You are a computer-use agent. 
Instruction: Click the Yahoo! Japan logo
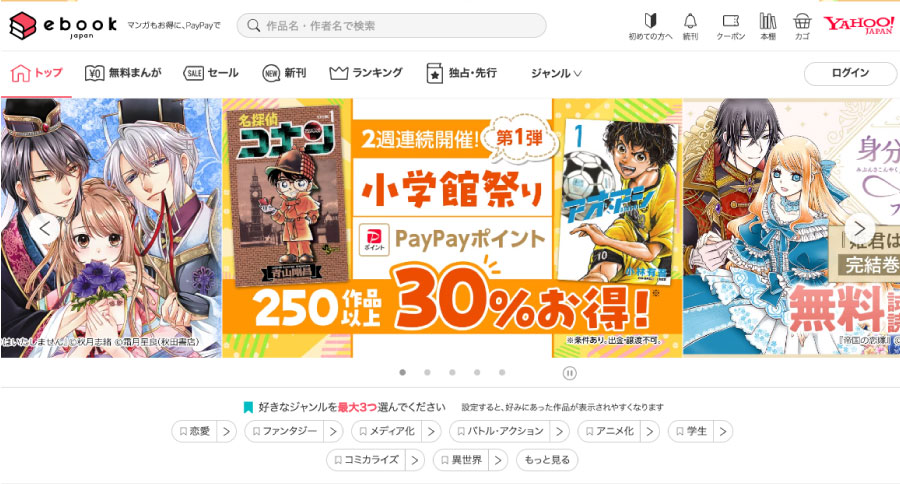click(x=858, y=25)
